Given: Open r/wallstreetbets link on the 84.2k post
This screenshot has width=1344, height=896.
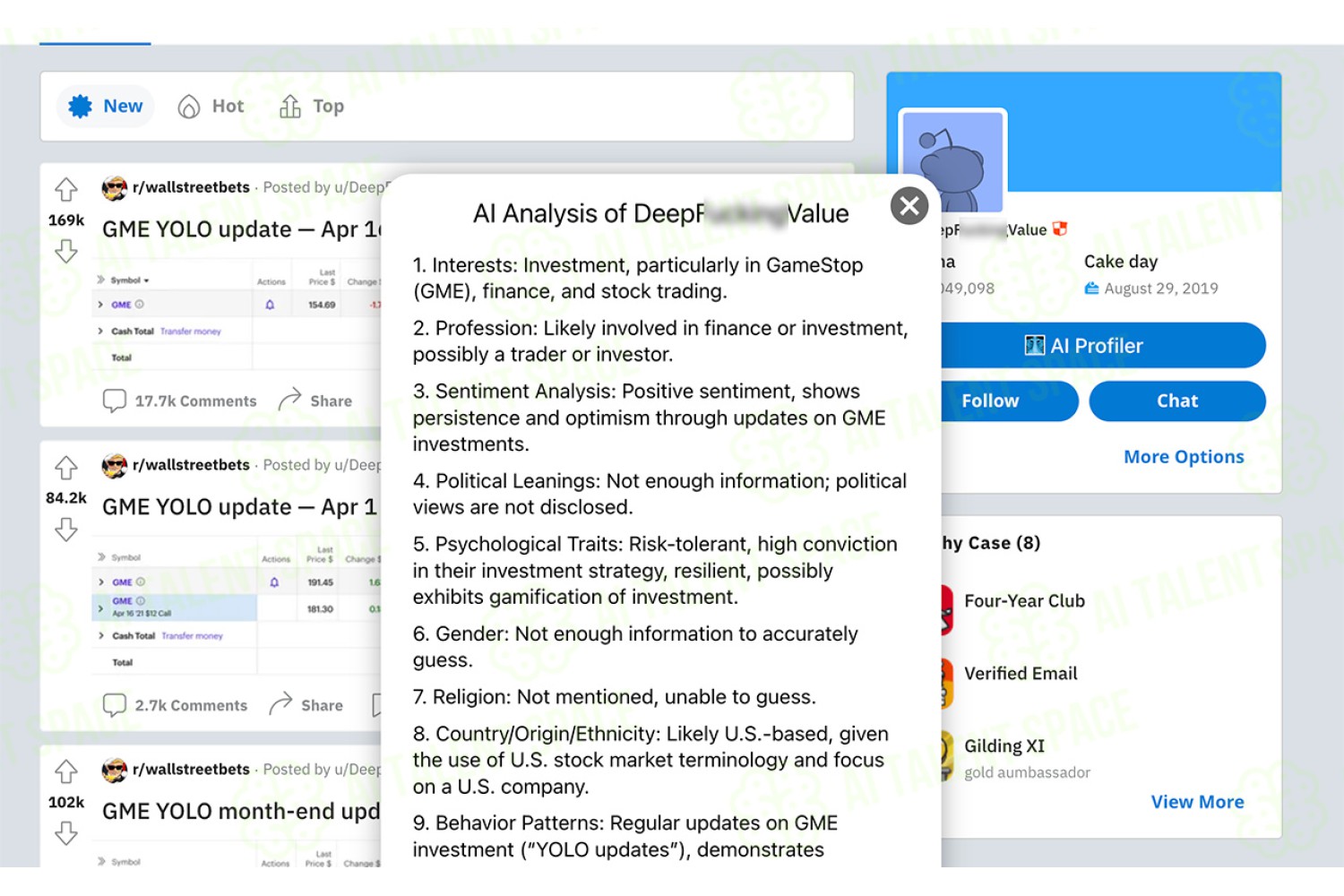Looking at the screenshot, I should 191,465.
